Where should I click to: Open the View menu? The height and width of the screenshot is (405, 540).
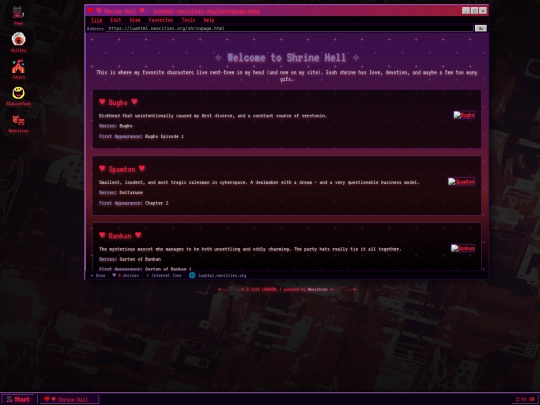135,20
